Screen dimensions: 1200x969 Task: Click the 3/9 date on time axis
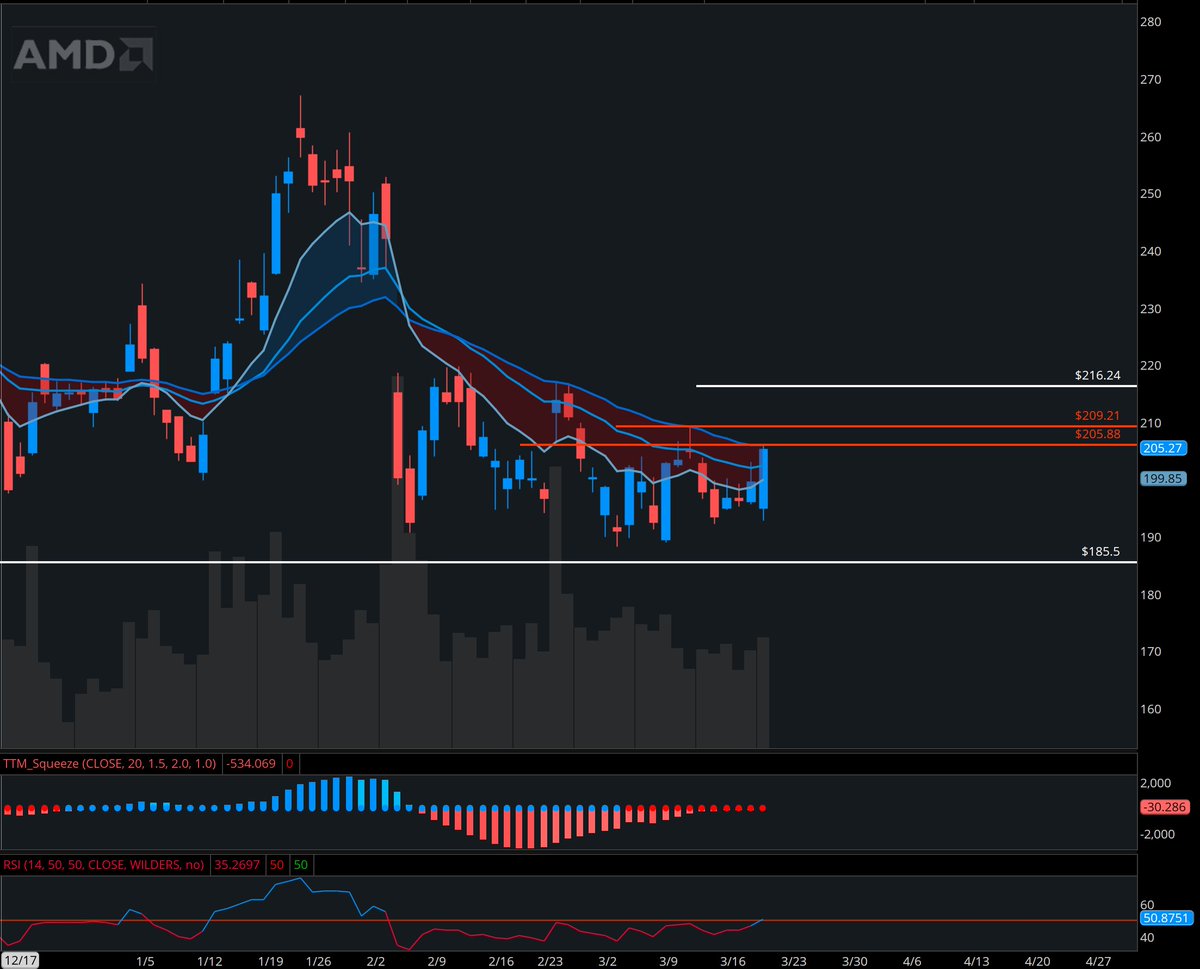coord(668,960)
